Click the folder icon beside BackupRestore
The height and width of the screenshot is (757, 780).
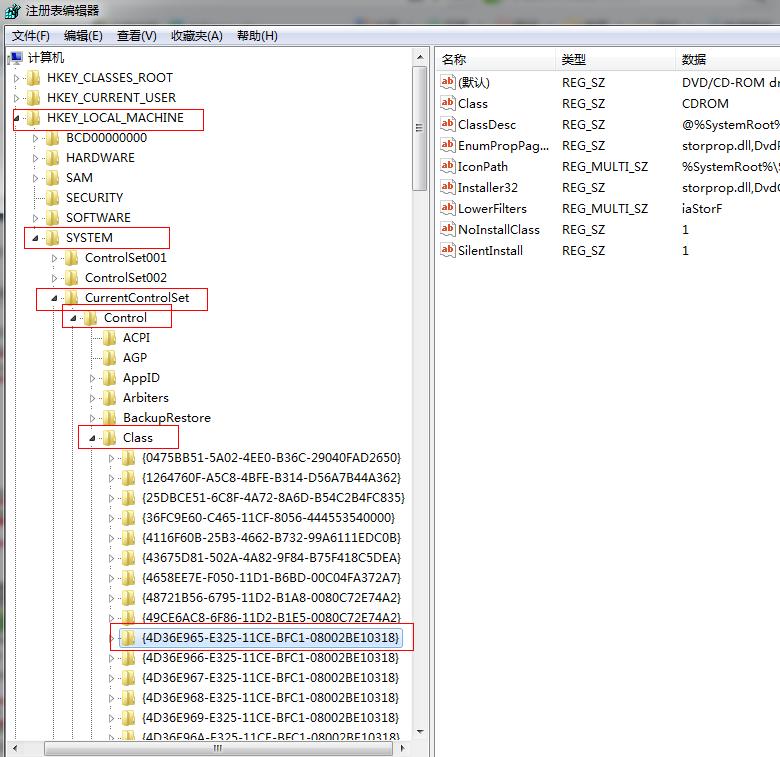[x=110, y=418]
